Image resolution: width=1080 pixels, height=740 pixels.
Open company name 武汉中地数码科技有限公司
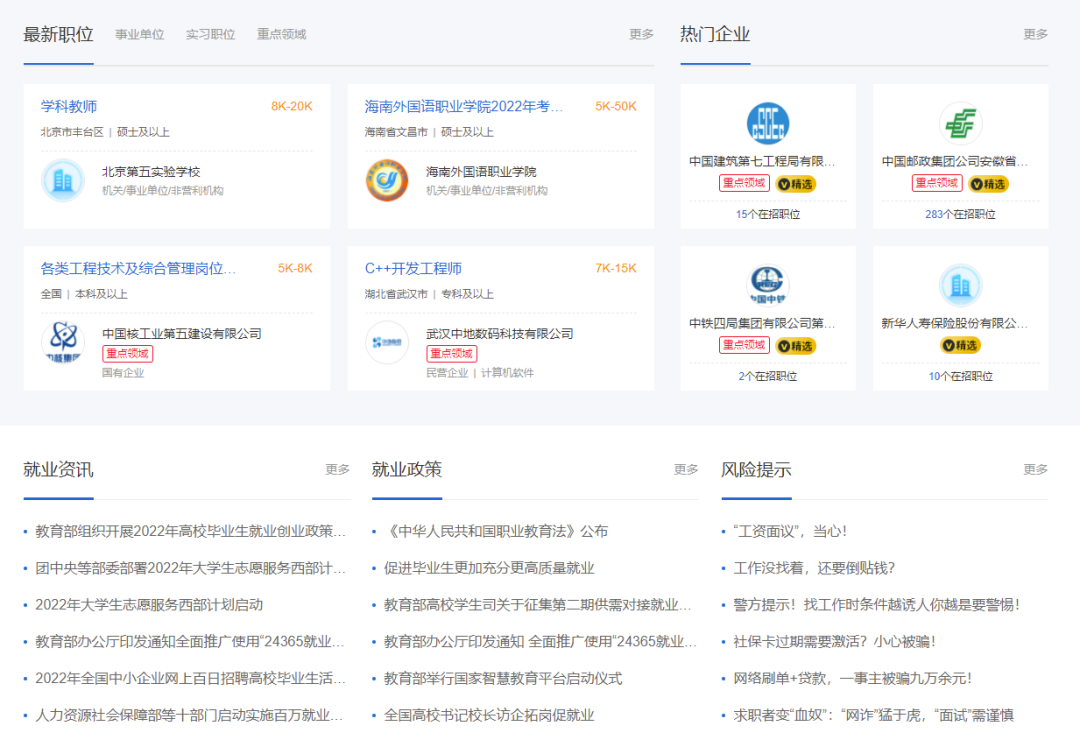(x=500, y=333)
